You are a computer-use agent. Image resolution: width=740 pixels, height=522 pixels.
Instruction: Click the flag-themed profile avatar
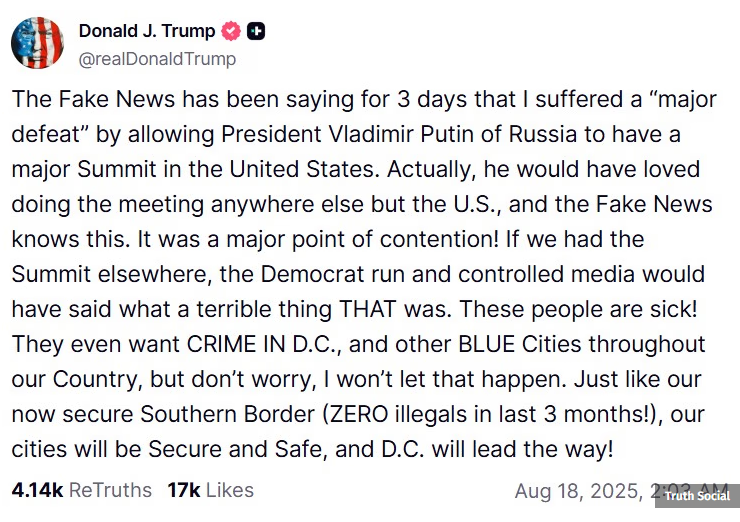click(38, 43)
